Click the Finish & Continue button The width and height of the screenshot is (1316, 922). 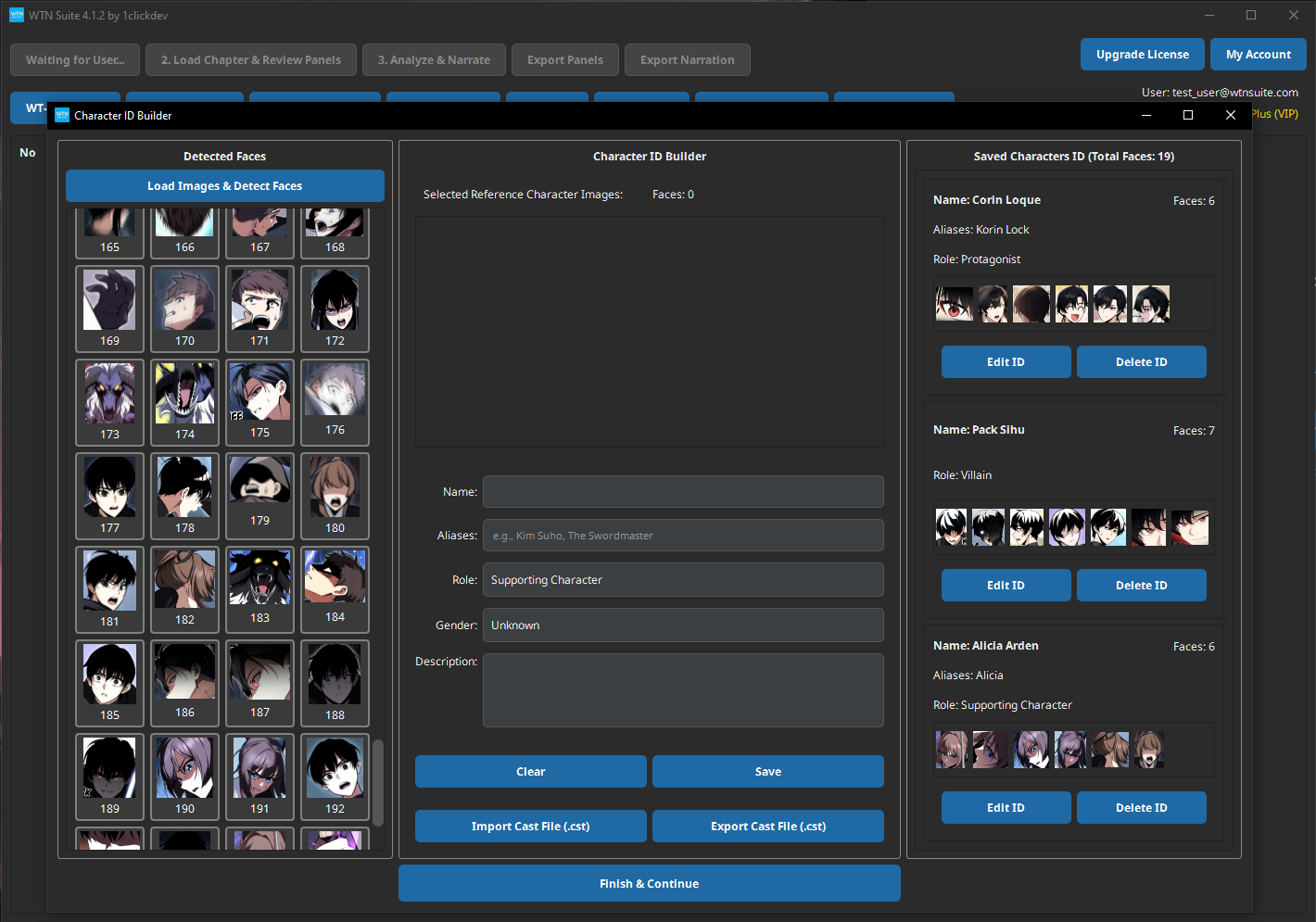click(649, 883)
